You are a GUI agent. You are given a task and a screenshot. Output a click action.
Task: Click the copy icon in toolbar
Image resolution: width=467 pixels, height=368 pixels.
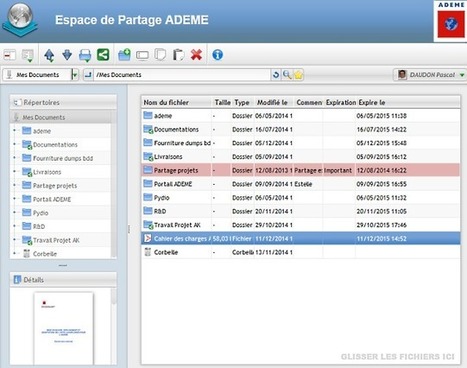(160, 55)
